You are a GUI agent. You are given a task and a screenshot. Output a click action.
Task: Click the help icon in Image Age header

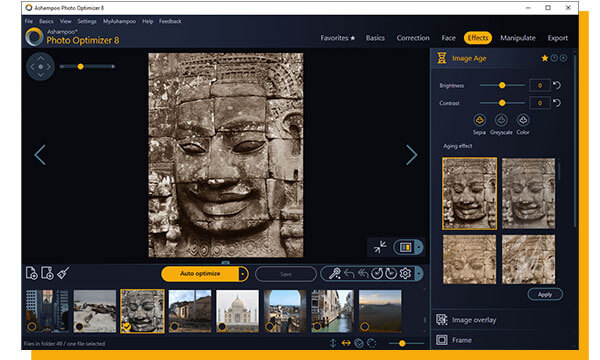coord(554,58)
